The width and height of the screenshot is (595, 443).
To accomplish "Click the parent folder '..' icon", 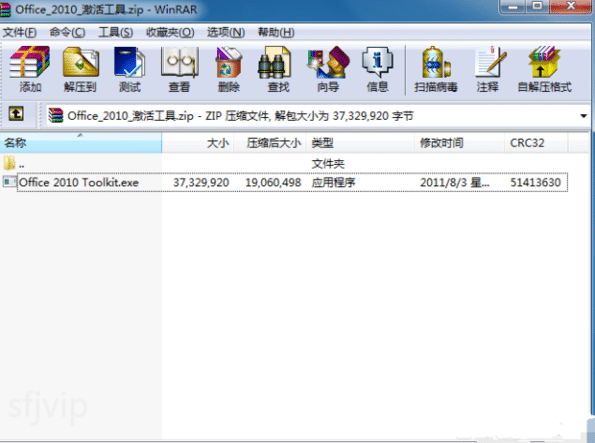I will click(9, 163).
